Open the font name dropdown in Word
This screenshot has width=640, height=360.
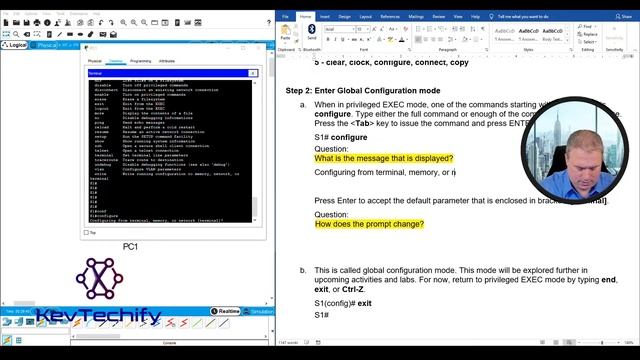353,29
